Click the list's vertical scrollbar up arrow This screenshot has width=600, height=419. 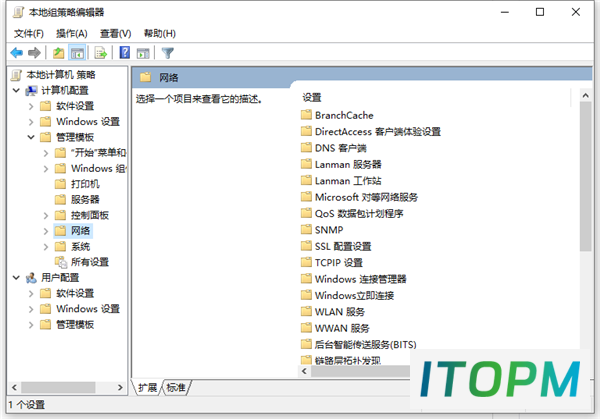point(585,95)
